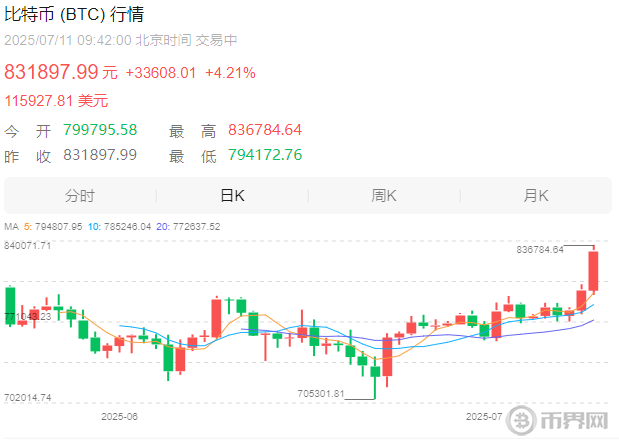619x448 pixels.
Task: Click the percentage change +4.21%
Action: pyautogui.click(x=231, y=73)
